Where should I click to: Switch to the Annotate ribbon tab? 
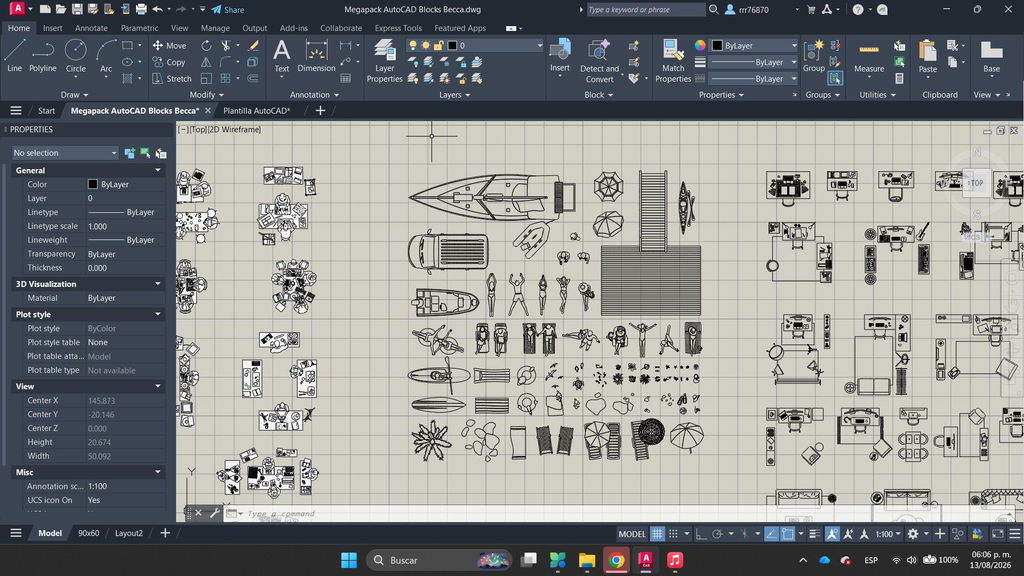(x=91, y=28)
